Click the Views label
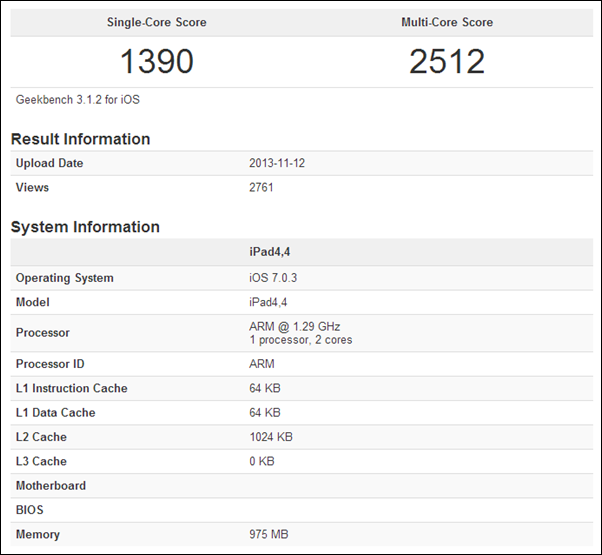602x555 pixels. click(x=32, y=187)
